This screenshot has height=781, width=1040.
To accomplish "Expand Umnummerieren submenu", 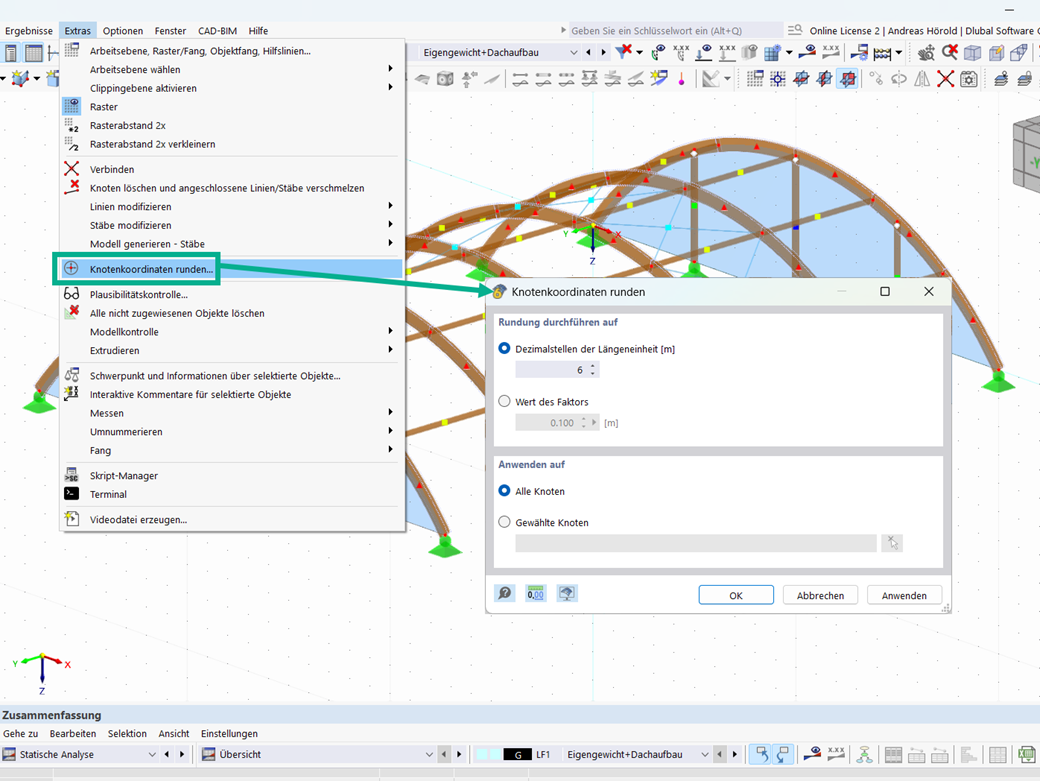I will 232,431.
